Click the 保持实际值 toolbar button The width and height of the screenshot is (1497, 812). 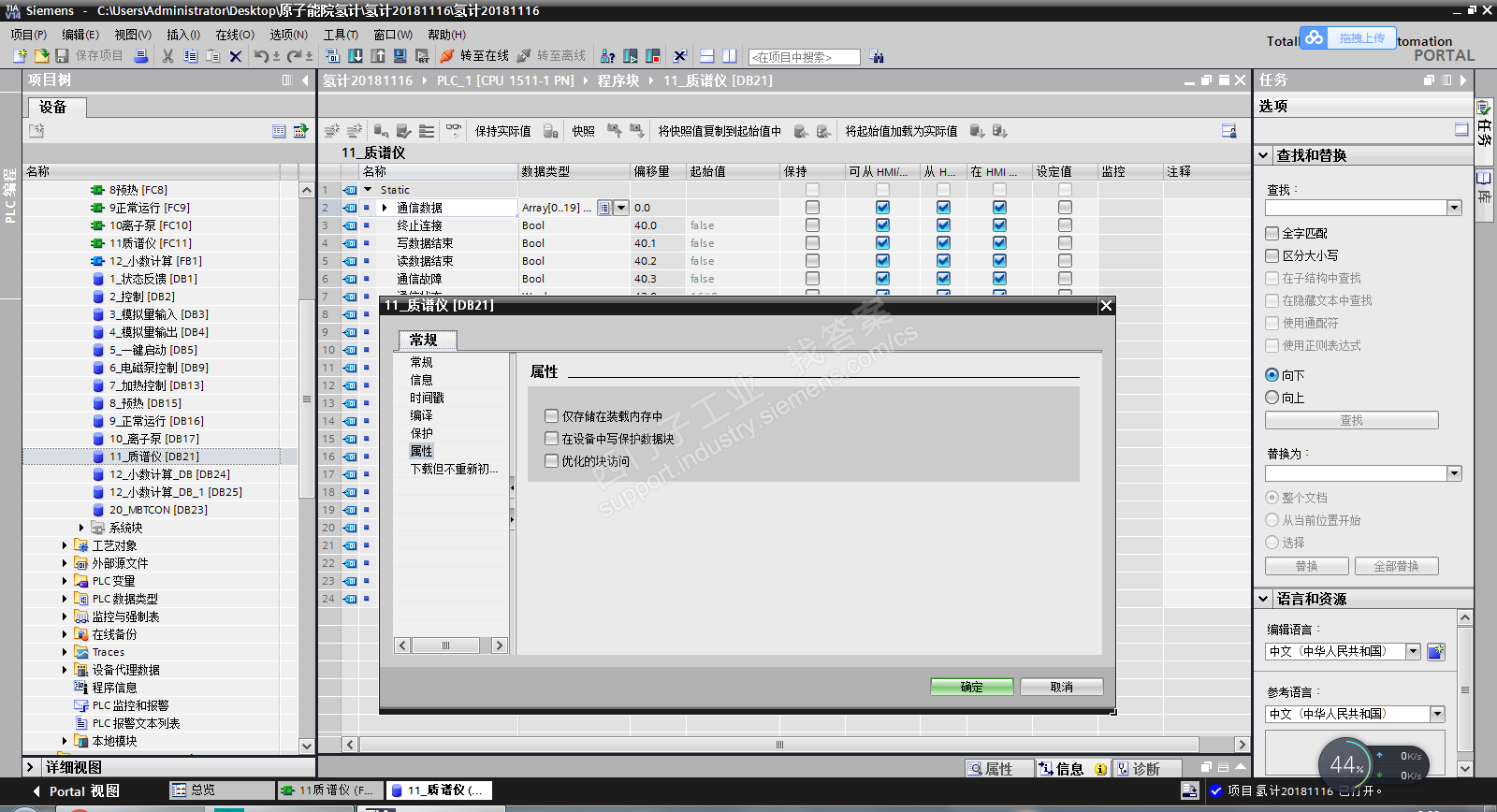(x=503, y=131)
